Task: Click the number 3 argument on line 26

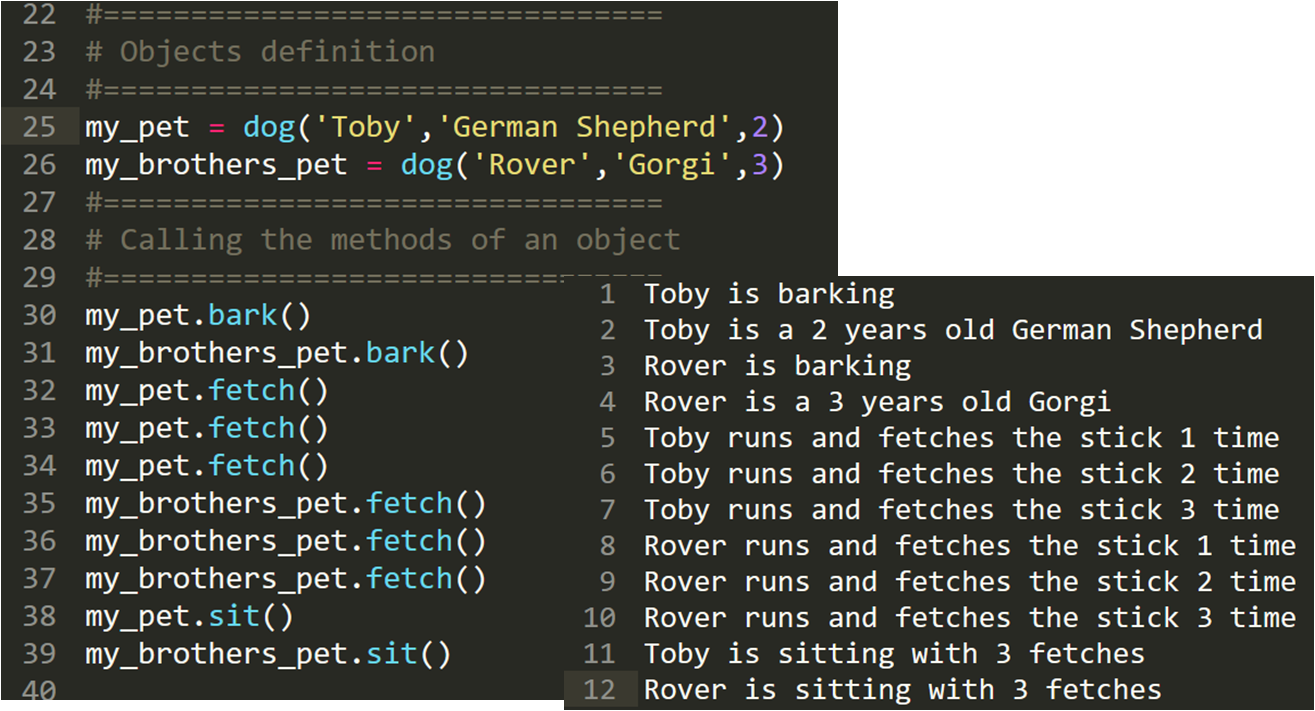Action: tap(759, 164)
